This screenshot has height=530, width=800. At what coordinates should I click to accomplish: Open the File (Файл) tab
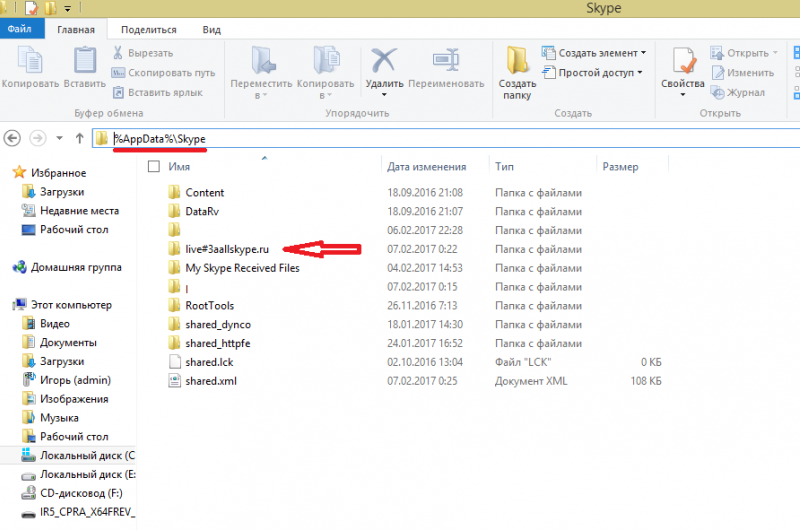tap(20, 29)
